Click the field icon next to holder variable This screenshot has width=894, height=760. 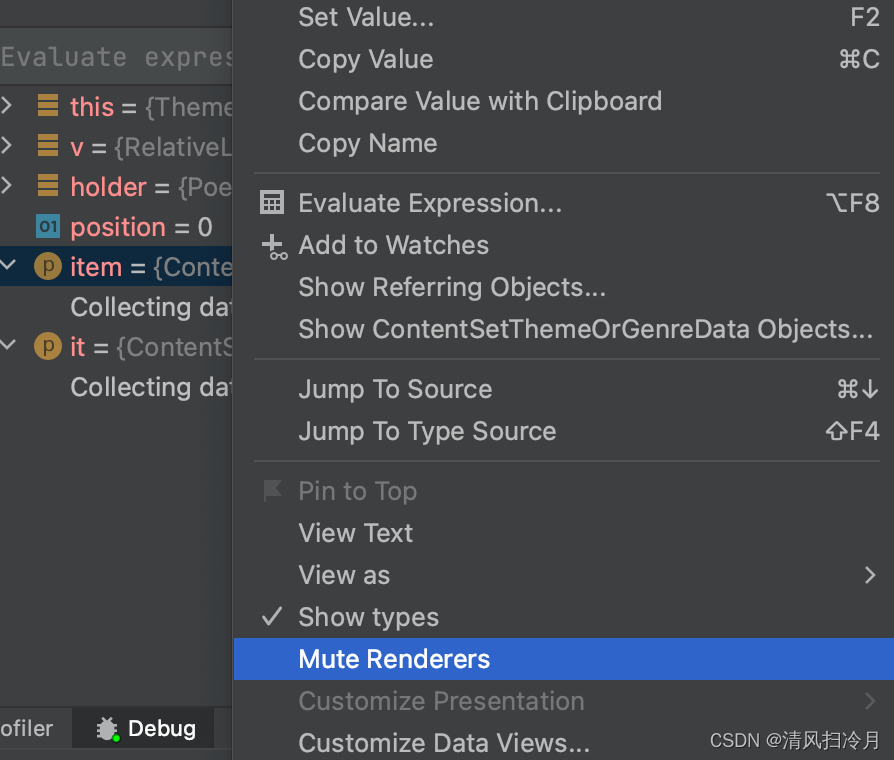[x=47, y=187]
